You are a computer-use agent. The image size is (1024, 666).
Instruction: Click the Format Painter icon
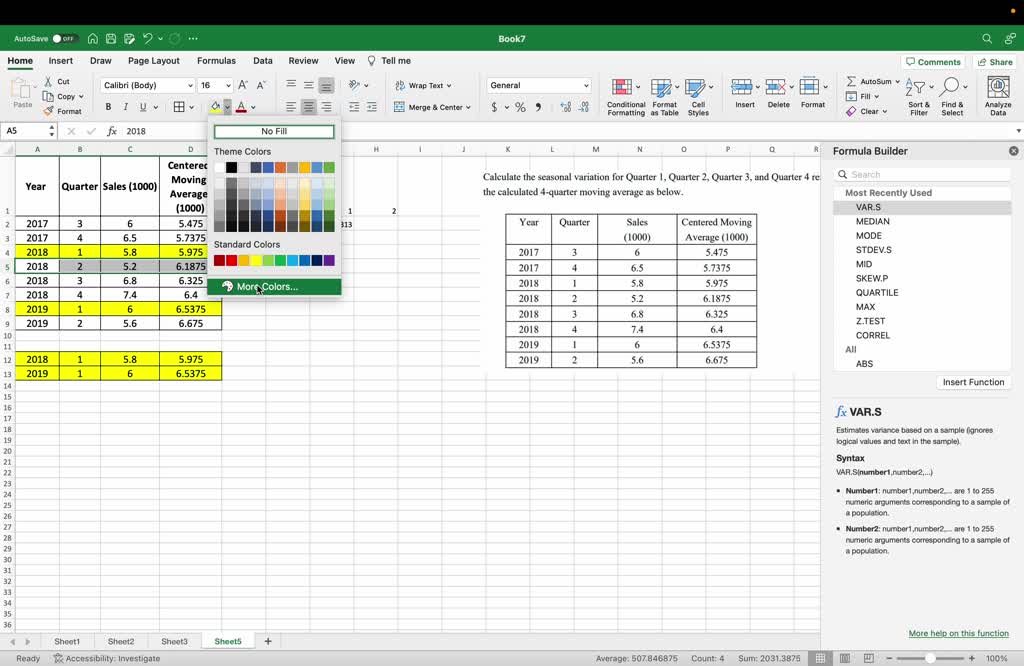(x=63, y=111)
